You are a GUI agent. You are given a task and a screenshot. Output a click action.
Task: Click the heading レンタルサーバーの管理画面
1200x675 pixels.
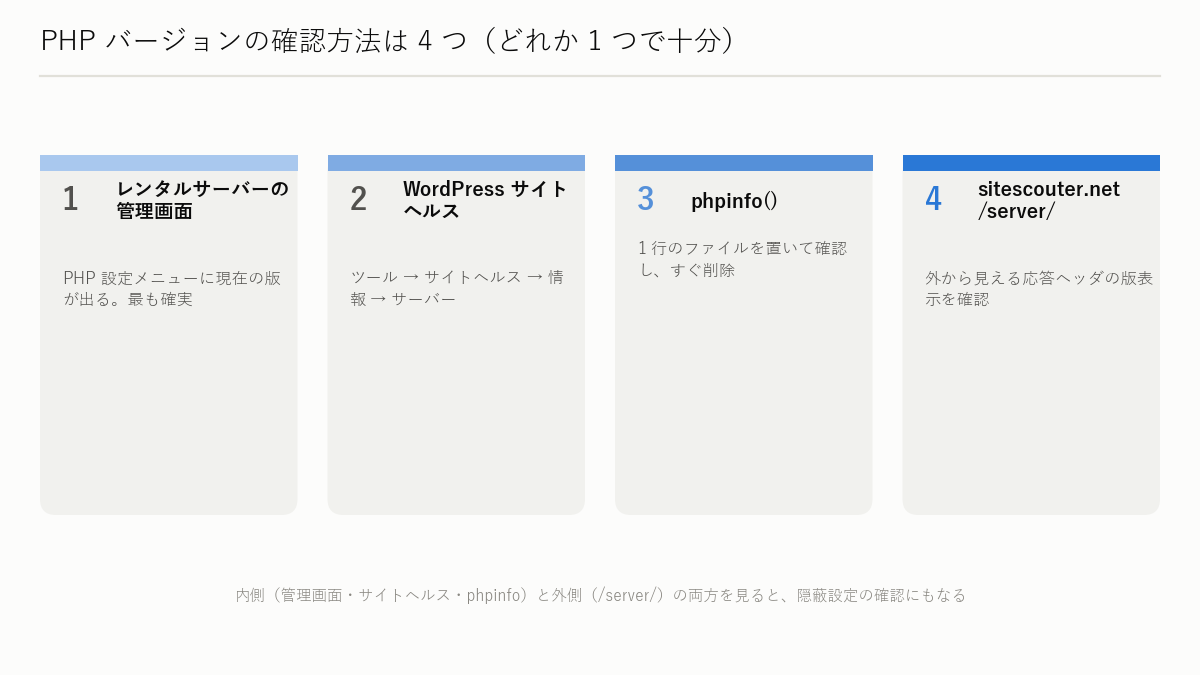pos(203,200)
